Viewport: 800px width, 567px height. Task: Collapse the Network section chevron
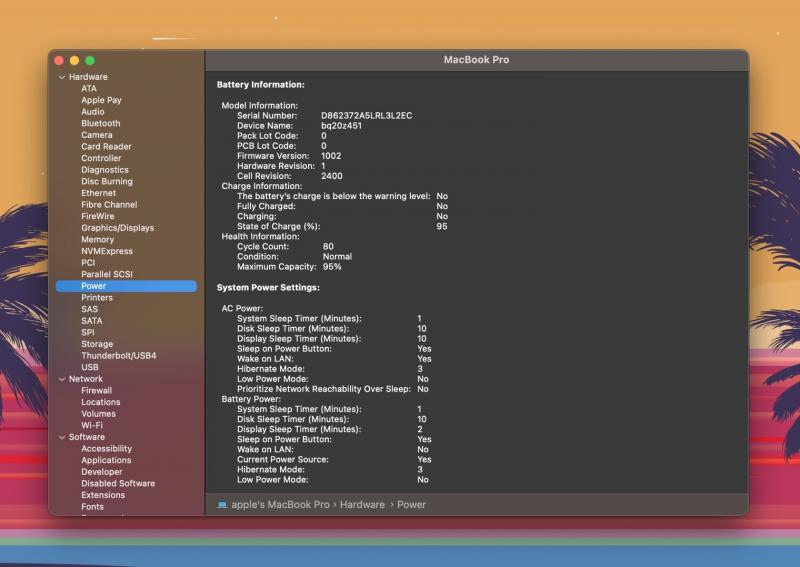pyautogui.click(x=62, y=379)
